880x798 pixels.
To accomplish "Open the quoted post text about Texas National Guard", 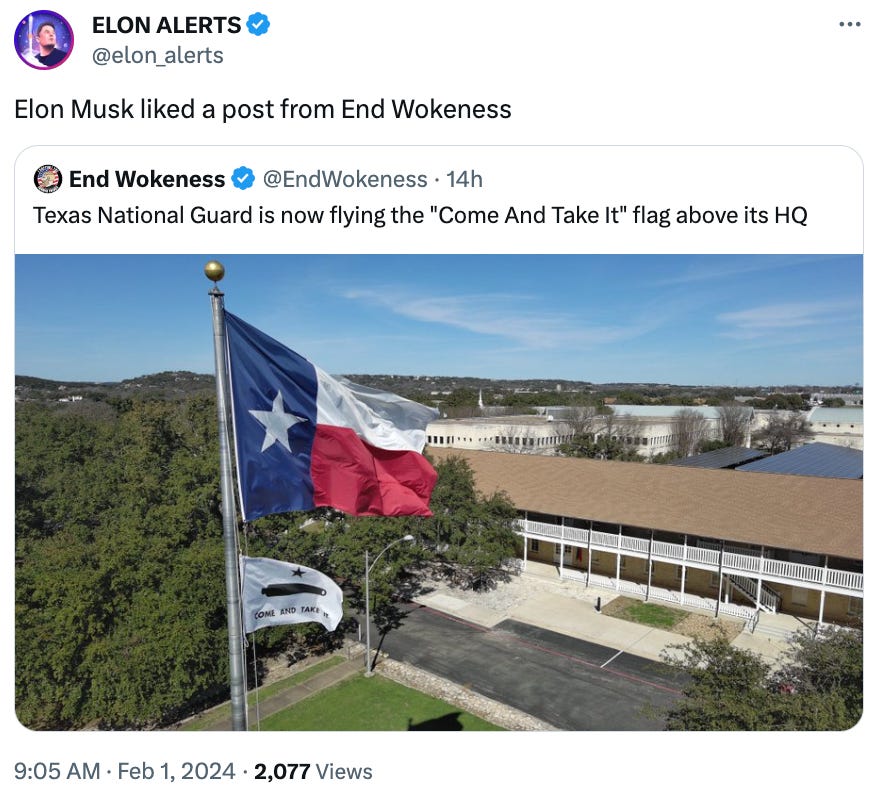I will point(420,215).
